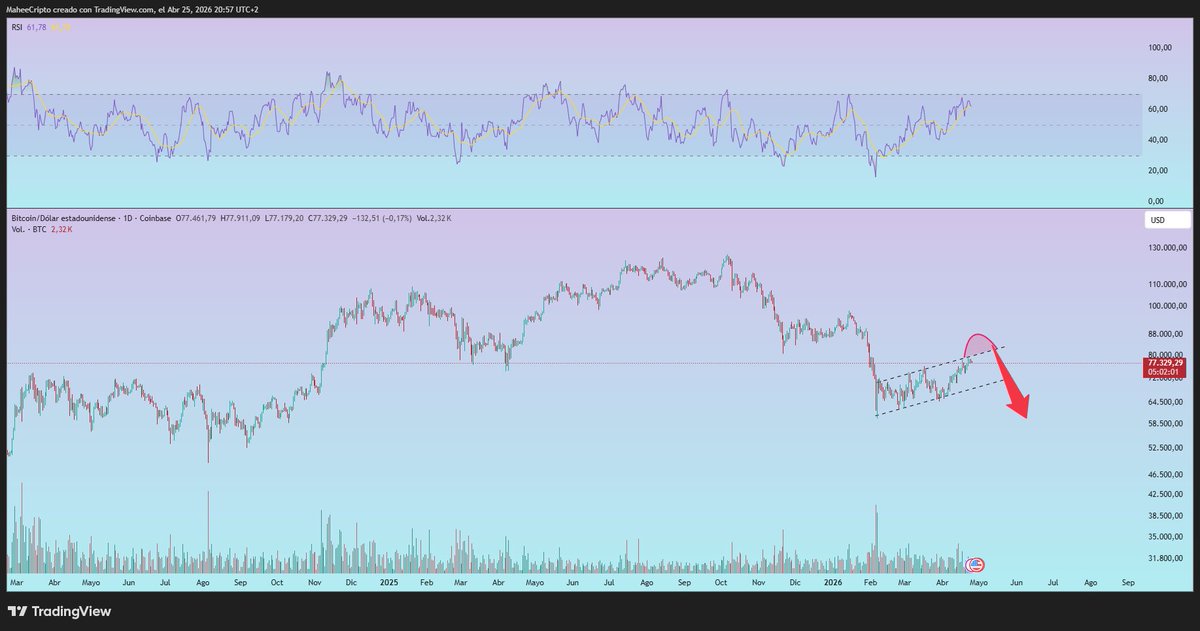Click the 80,00 RSI scale label
Image resolution: width=1200 pixels, height=631 pixels.
[1160, 78]
